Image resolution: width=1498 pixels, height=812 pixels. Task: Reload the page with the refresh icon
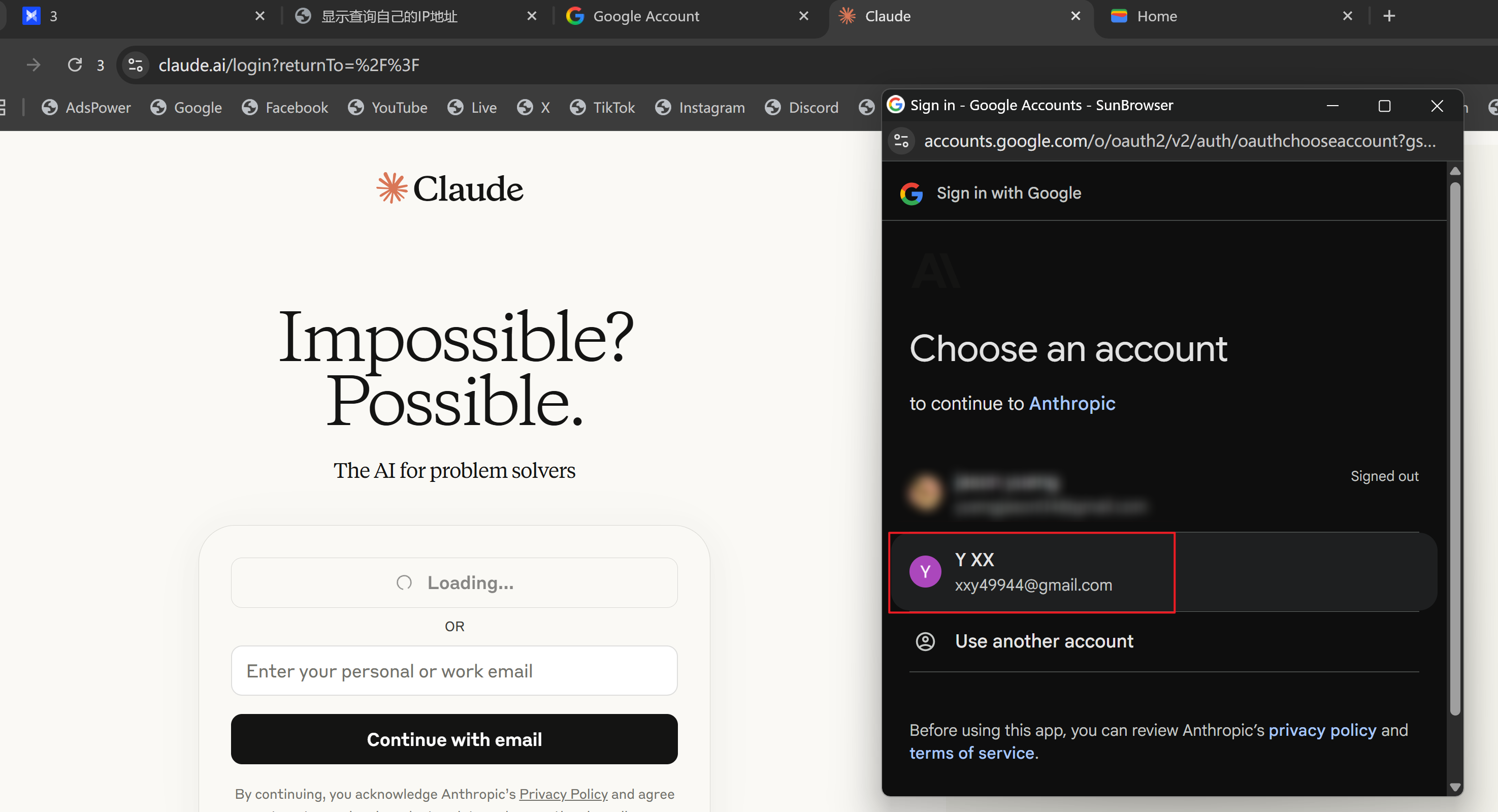tap(75, 64)
